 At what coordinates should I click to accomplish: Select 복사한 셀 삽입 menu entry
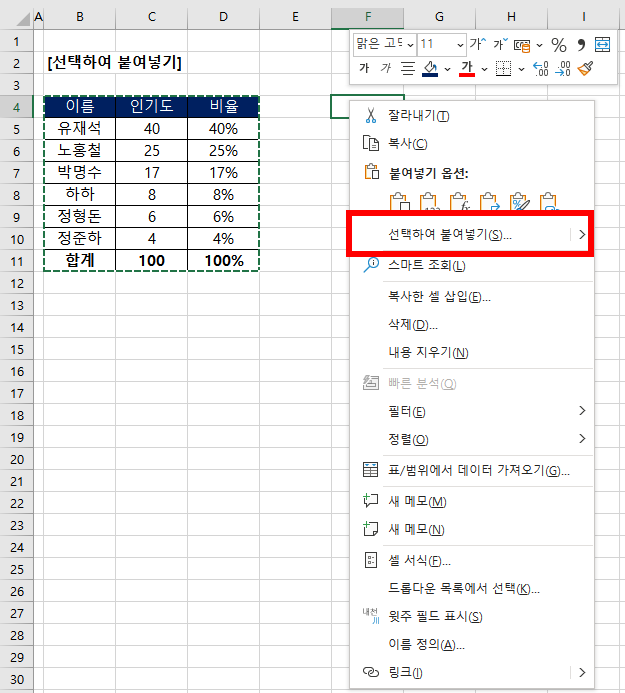[472, 297]
